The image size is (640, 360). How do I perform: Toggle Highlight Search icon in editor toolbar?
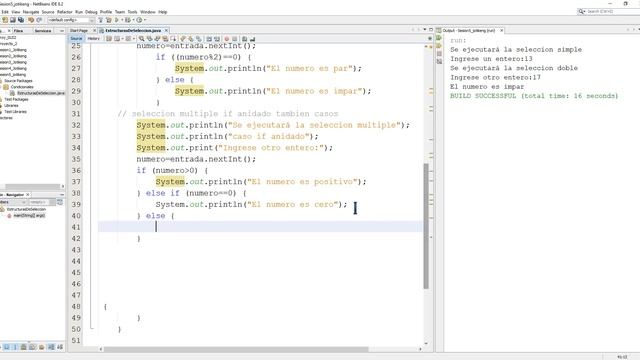165,39
